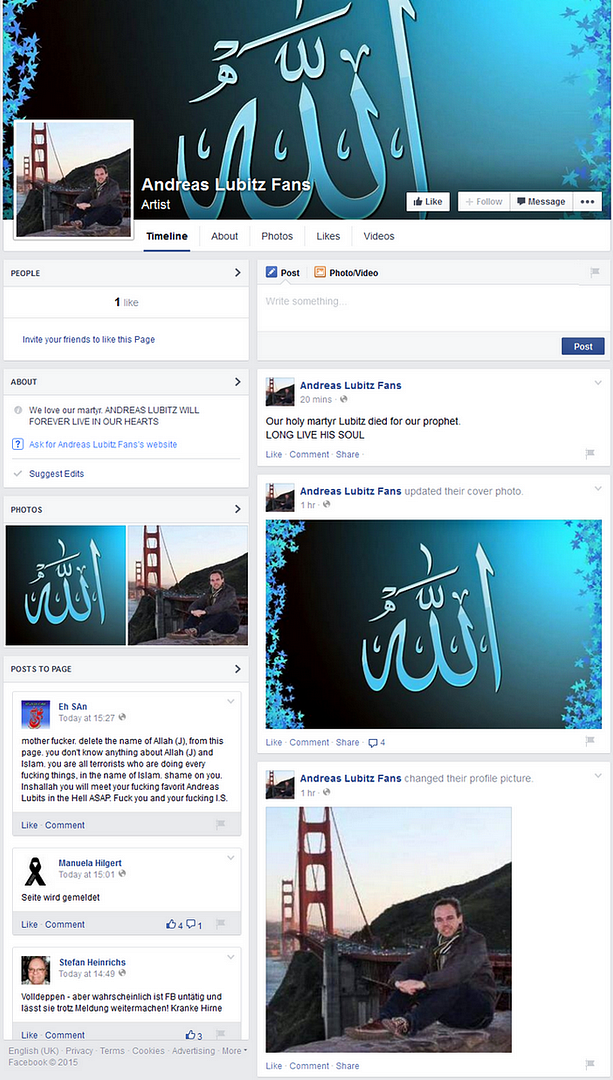Open the large profile picture in post
Image resolution: width=613 pixels, height=1080 pixels.
click(x=388, y=930)
